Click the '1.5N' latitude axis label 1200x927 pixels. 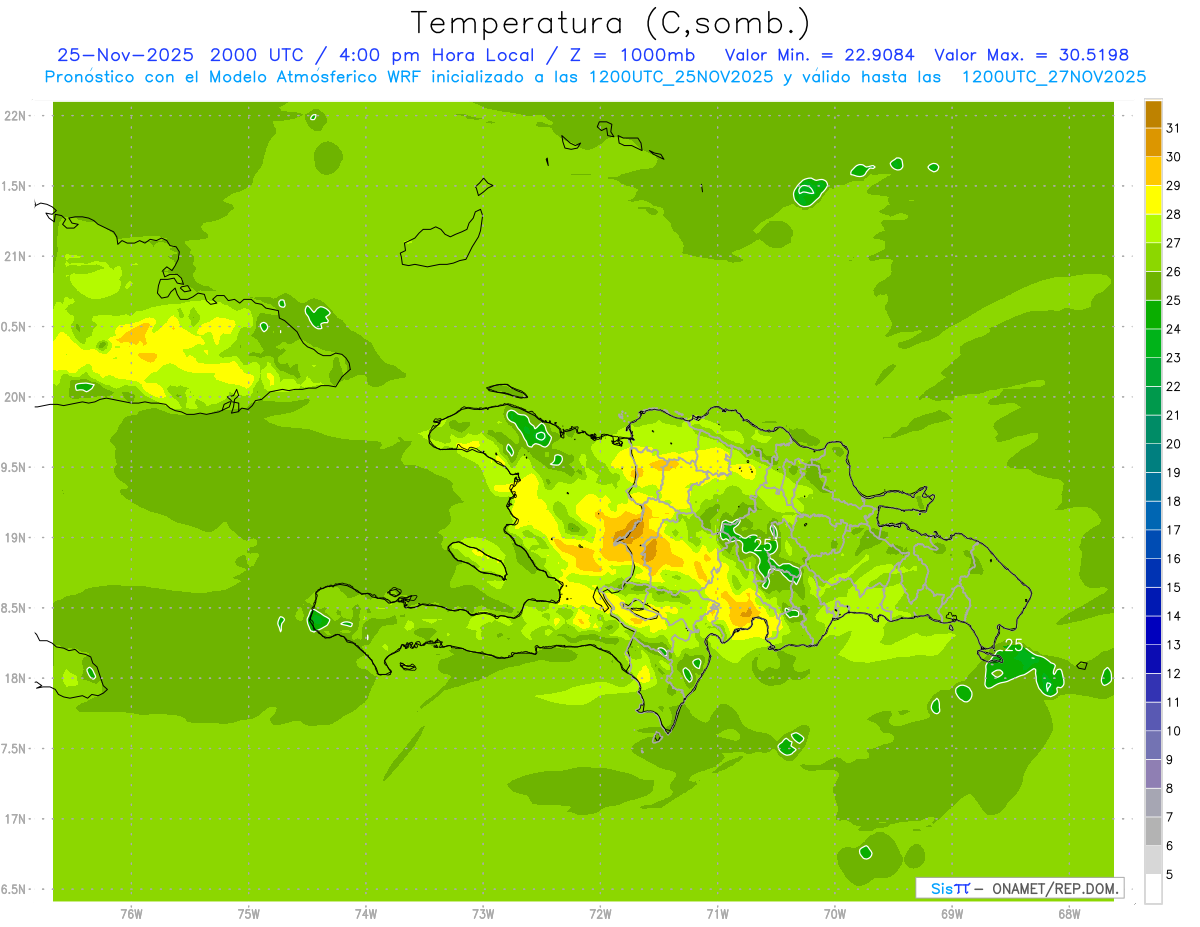point(15,187)
